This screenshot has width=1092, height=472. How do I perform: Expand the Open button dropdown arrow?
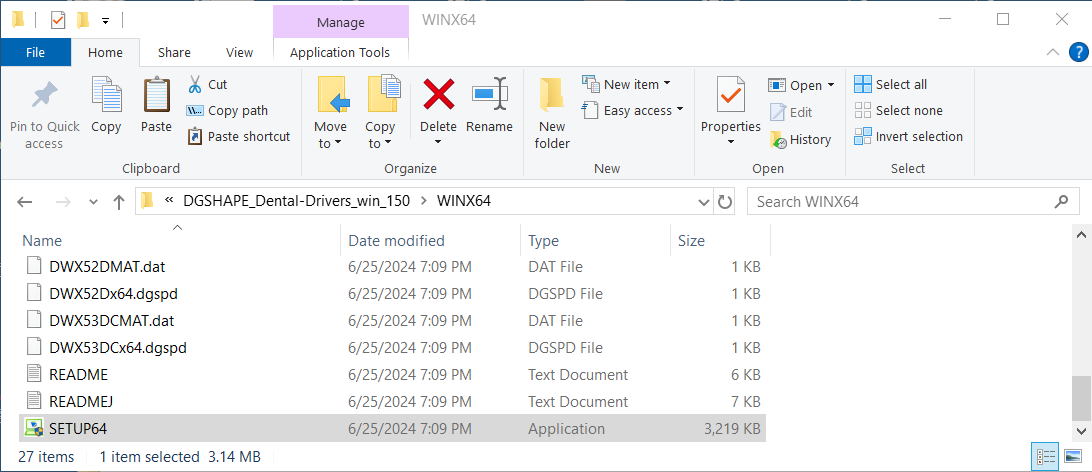coord(830,85)
